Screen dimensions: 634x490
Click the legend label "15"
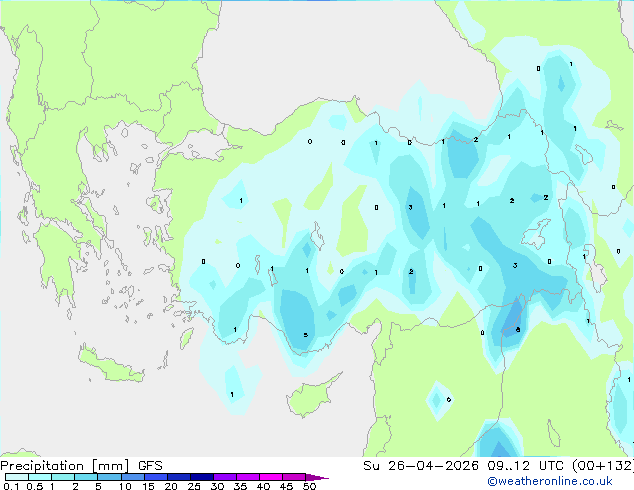tap(148, 486)
